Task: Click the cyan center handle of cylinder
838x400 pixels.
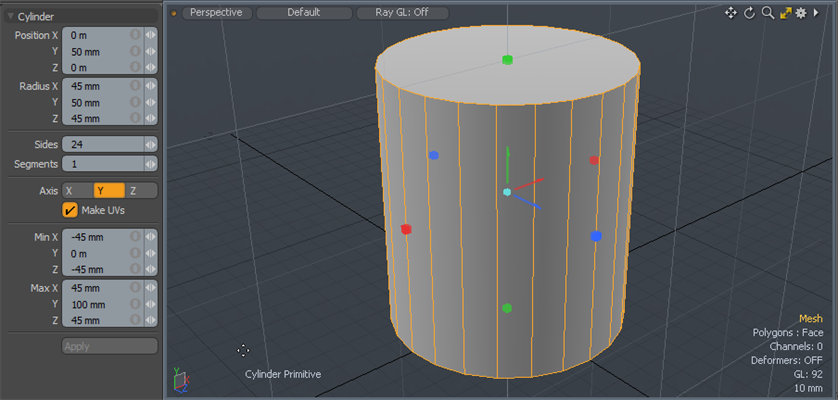Action: 507,192
